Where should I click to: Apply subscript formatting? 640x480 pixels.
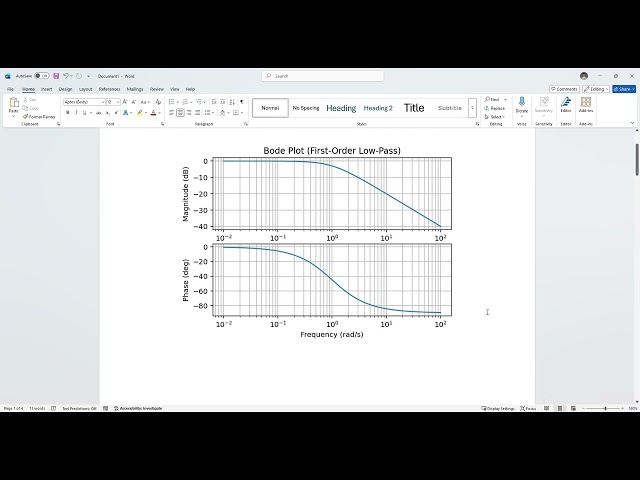tap(107, 113)
